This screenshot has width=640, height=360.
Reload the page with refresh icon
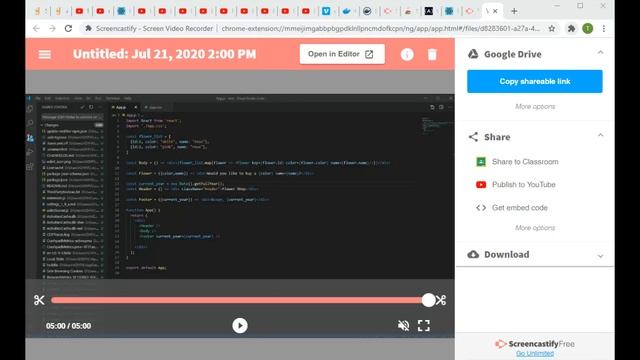click(68, 29)
